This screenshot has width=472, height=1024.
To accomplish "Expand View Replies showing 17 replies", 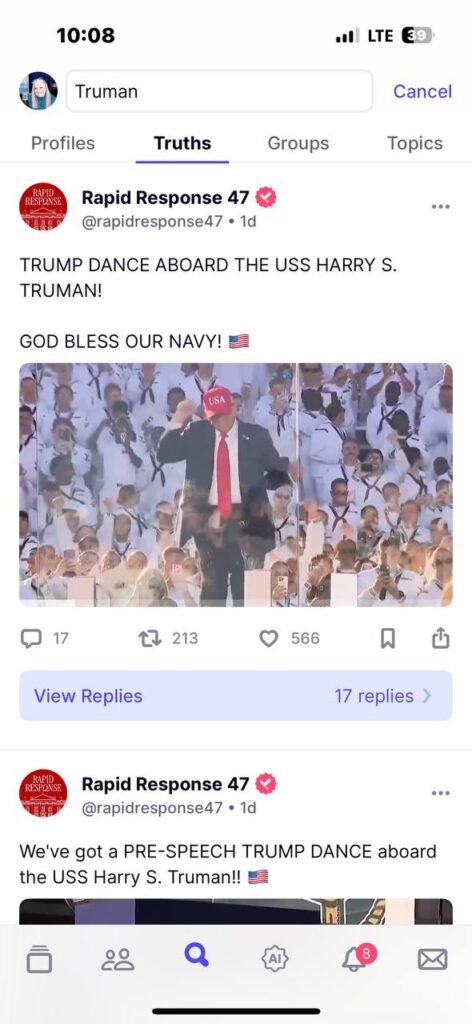I will click(x=236, y=696).
